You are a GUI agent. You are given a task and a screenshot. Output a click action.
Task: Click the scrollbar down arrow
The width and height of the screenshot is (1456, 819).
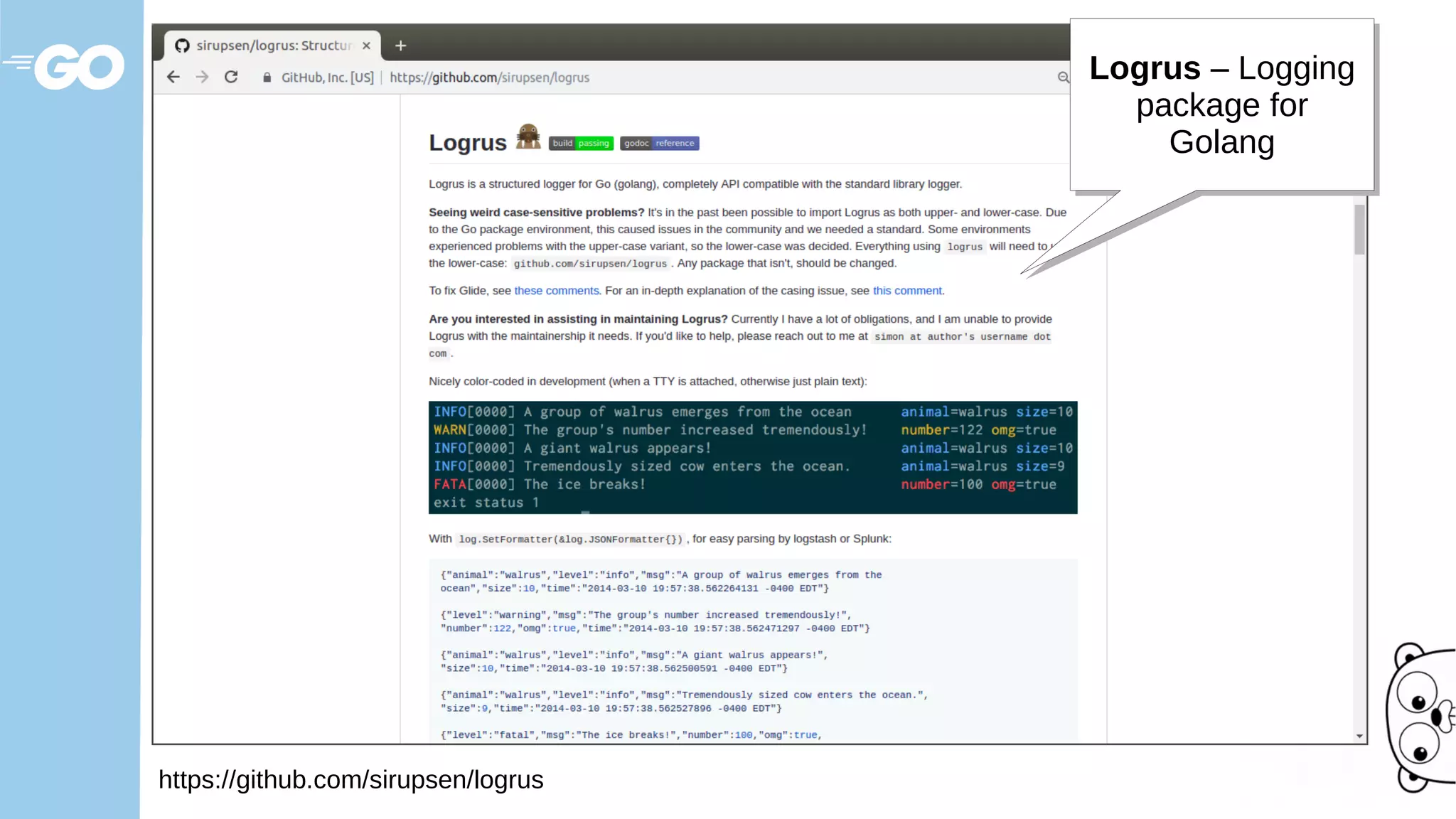tap(1359, 737)
